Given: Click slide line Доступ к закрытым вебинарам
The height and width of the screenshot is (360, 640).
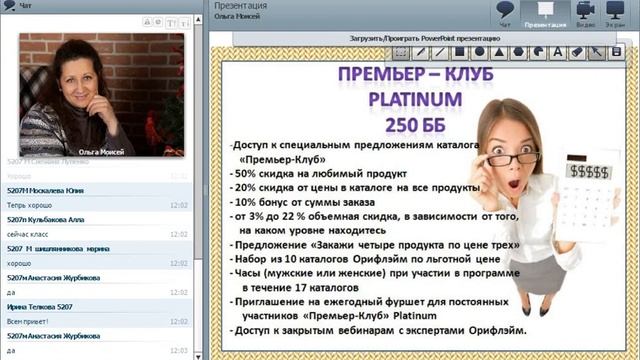Looking at the screenshot, I should tap(378, 331).
